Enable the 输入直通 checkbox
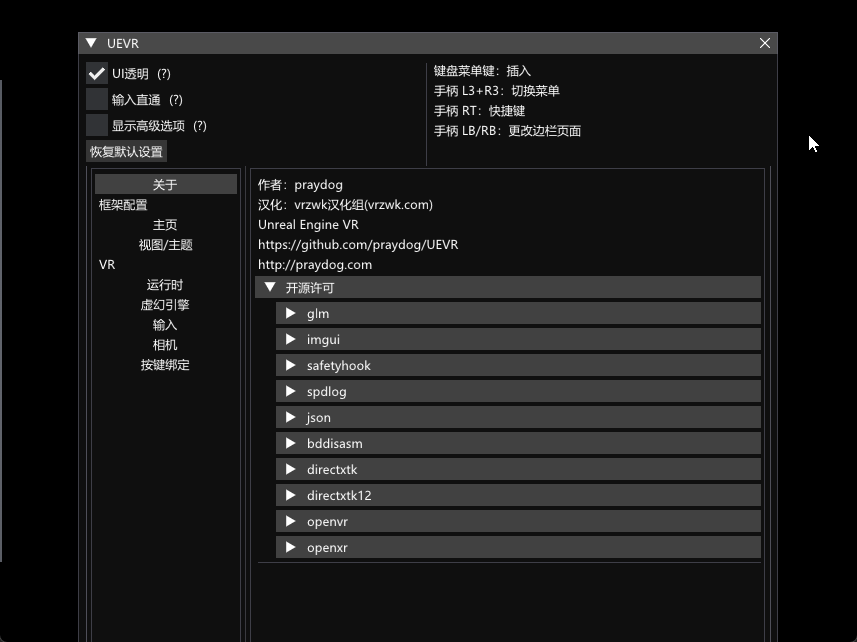857x642 pixels. (x=97, y=99)
